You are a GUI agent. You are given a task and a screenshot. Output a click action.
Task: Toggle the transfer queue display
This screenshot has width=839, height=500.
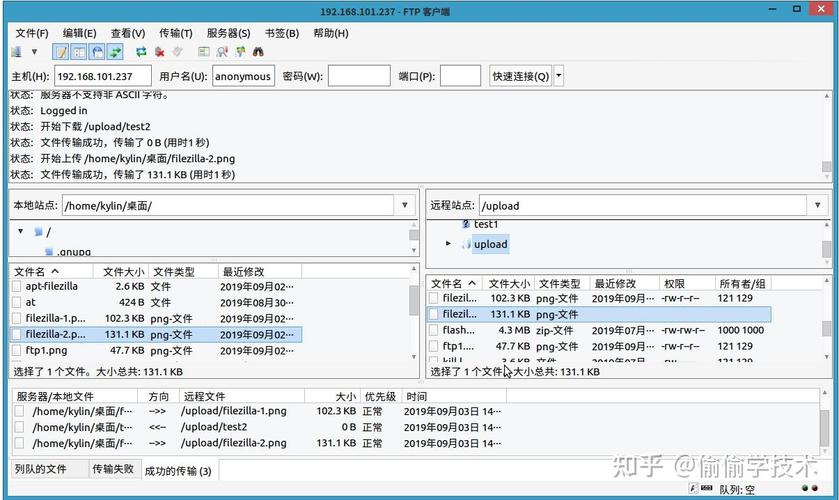115,52
